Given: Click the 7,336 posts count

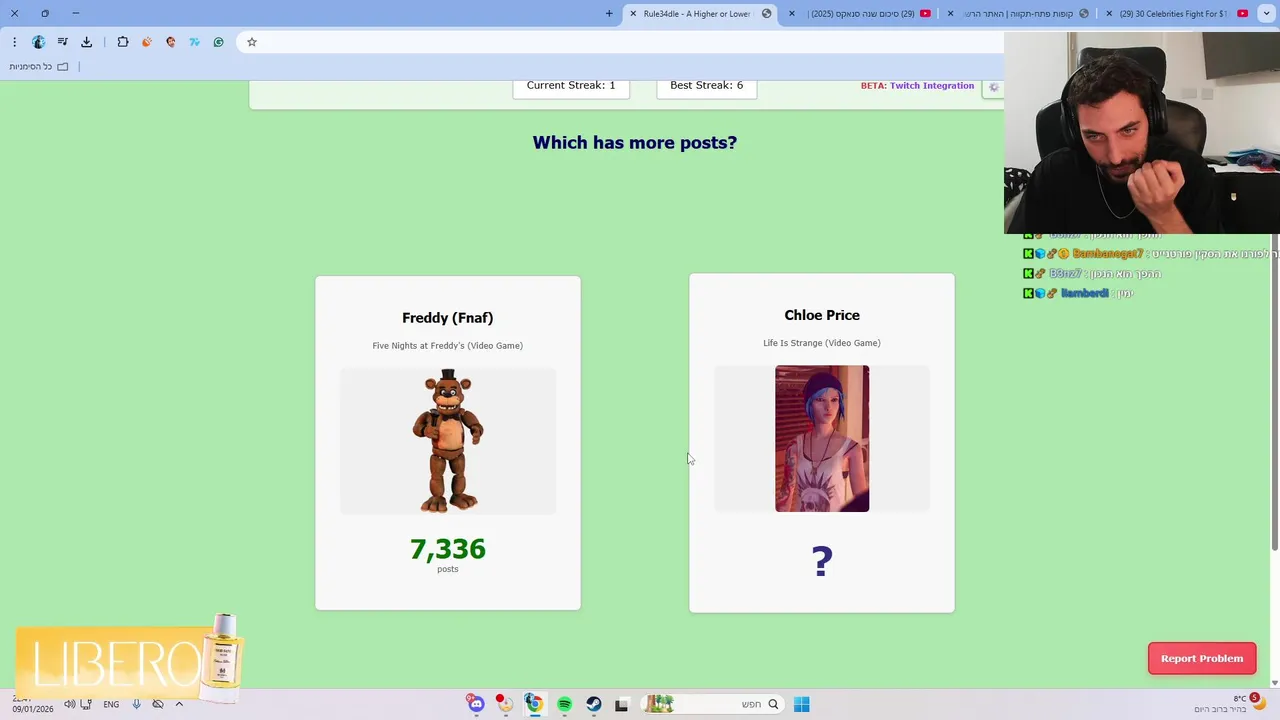Looking at the screenshot, I should pos(447,549).
